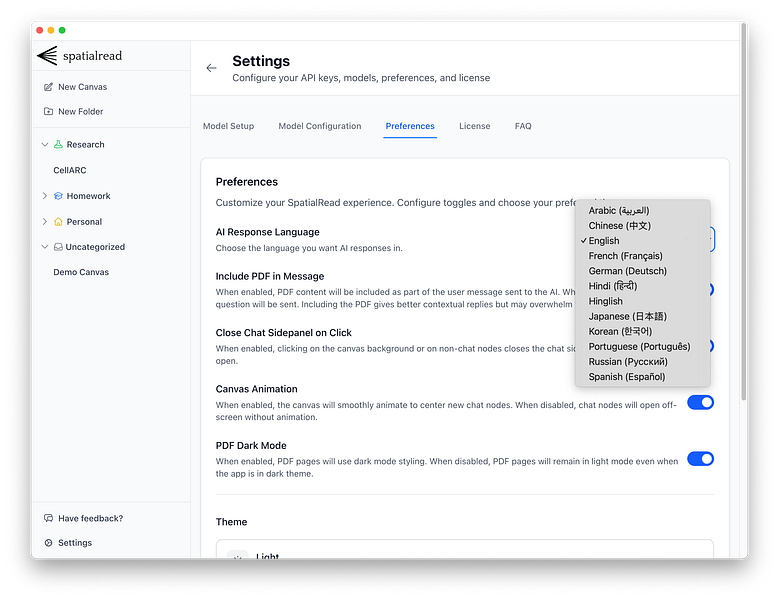Choose Japanese (日本語) from the list
The image size is (779, 600).
(642, 316)
